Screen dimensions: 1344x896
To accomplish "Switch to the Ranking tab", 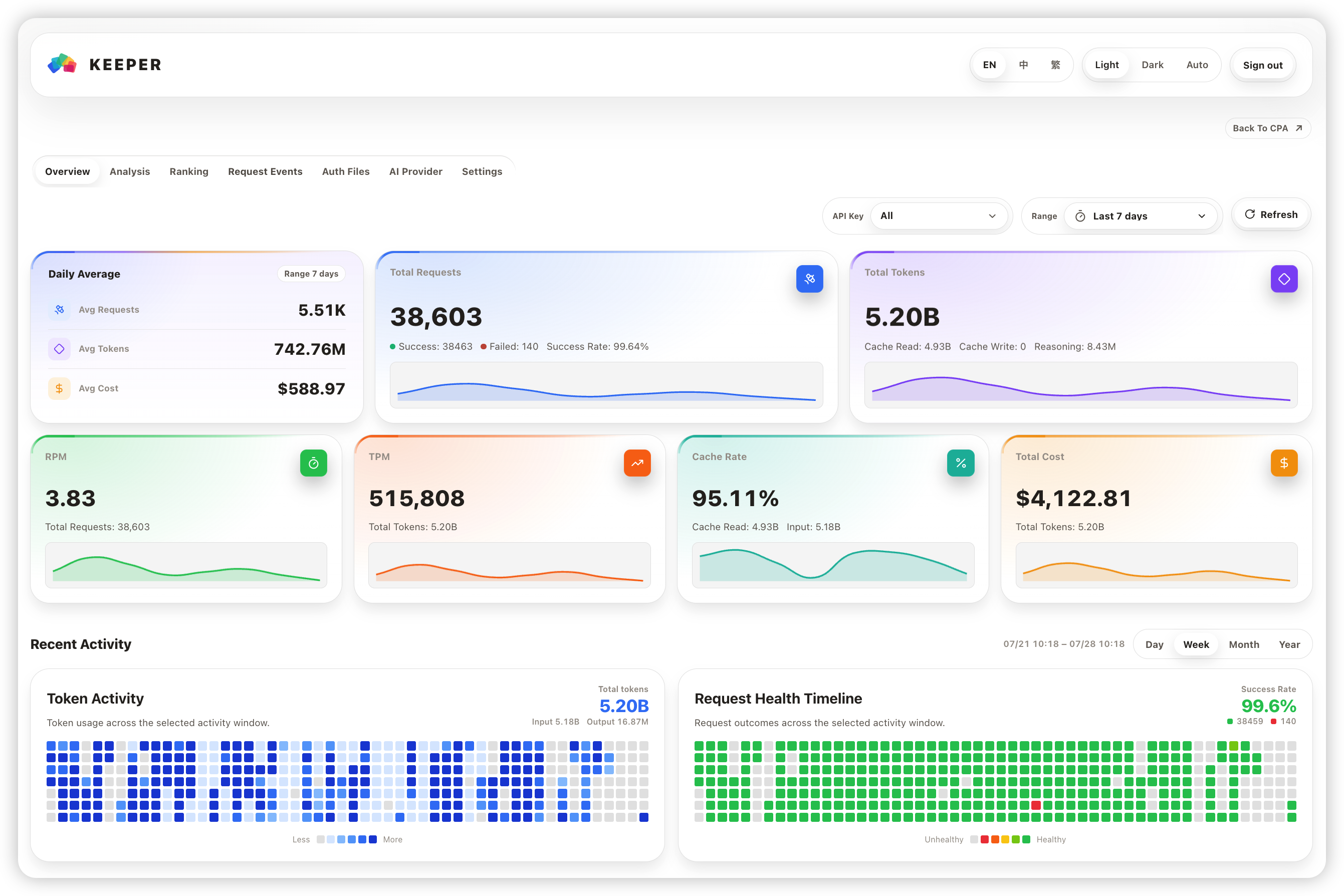I will point(189,171).
